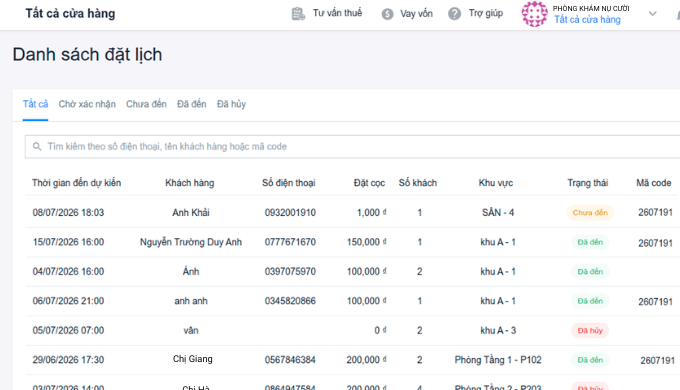Click phone number 0932001910
680x390 pixels.
coord(290,213)
